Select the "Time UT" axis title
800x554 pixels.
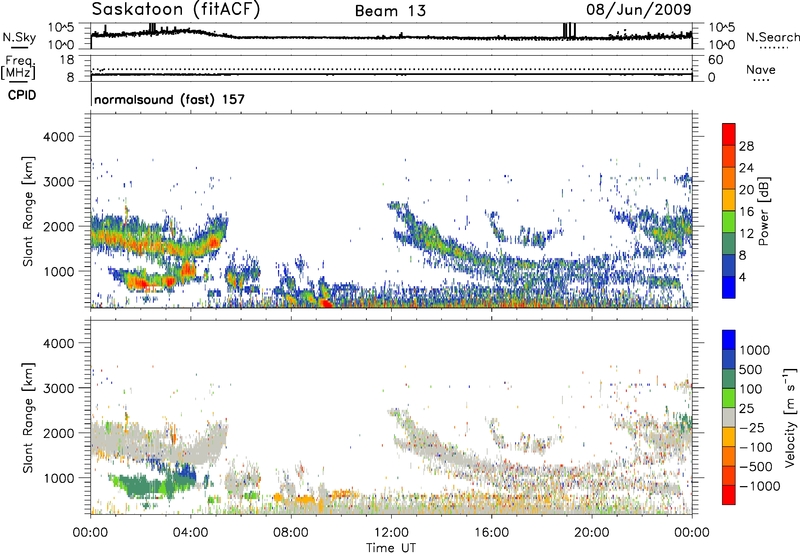click(x=391, y=548)
